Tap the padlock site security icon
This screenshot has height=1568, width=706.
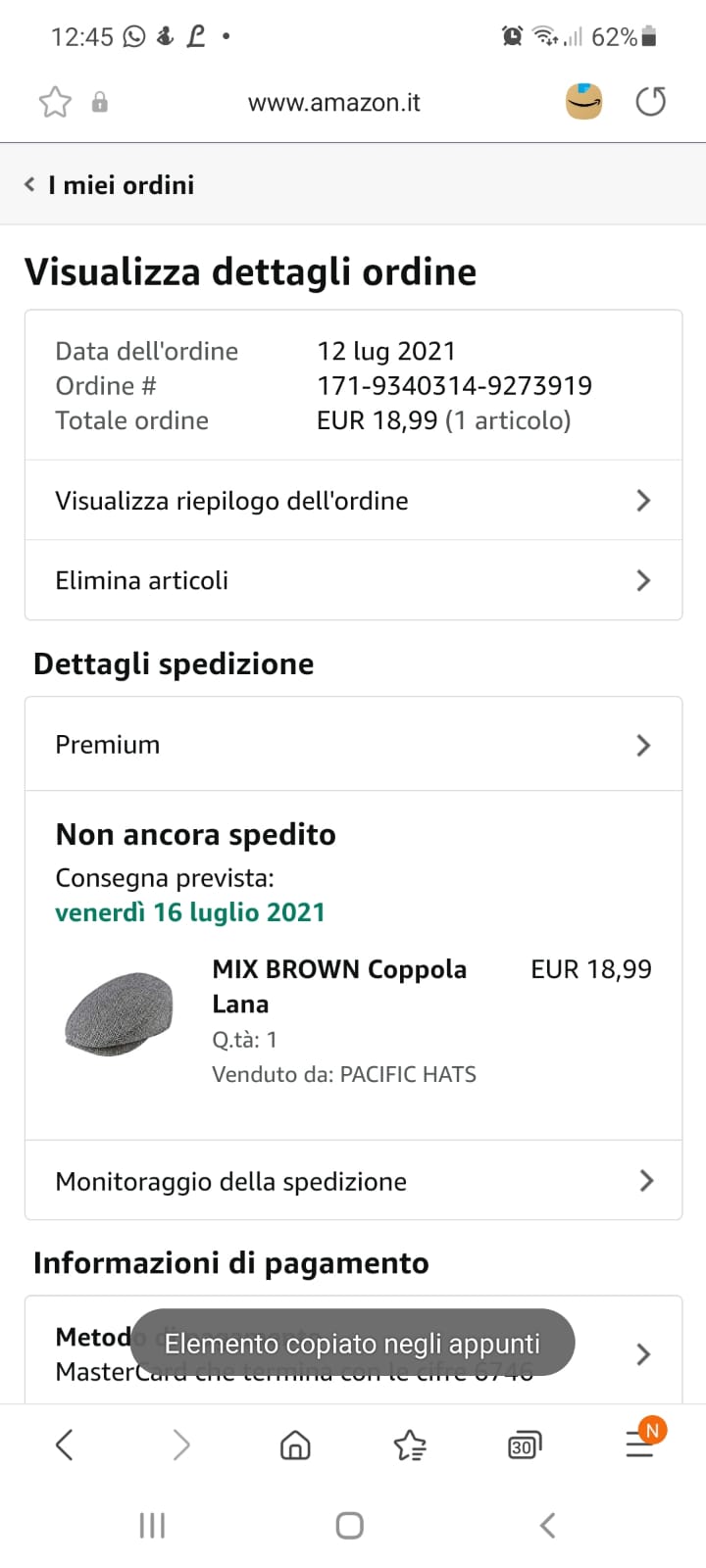point(99,102)
